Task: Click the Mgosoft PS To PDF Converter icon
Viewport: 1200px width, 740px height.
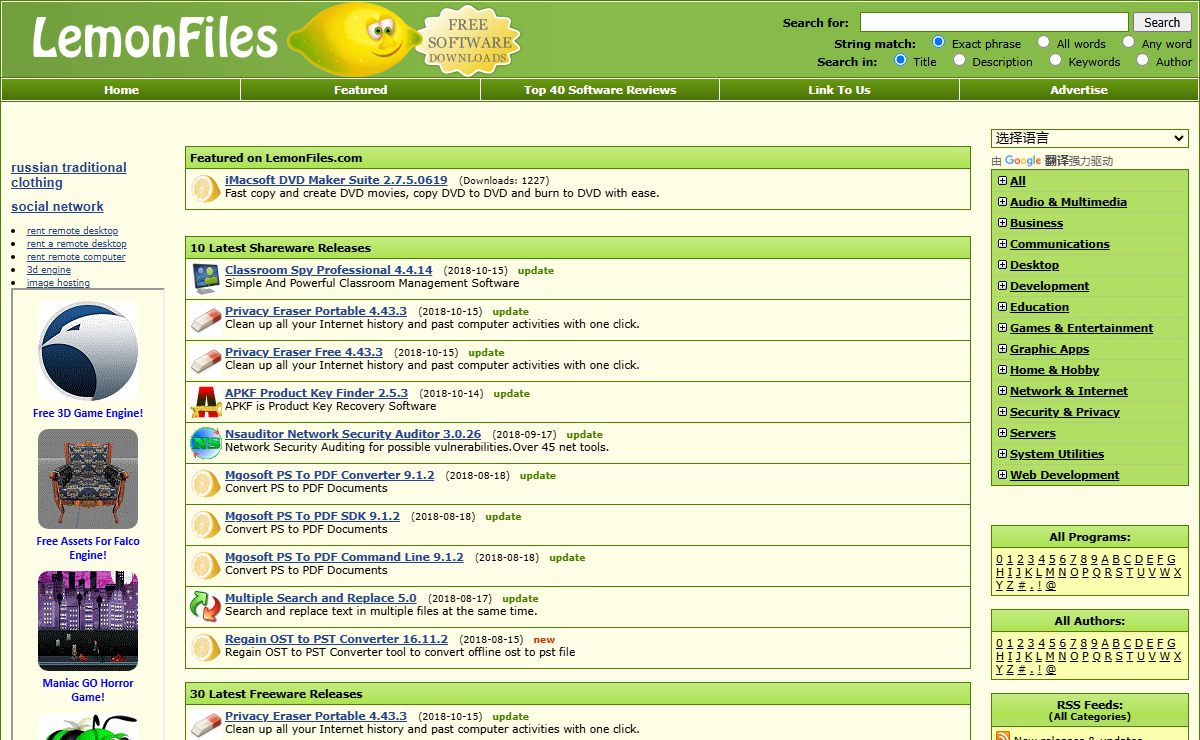Action: coord(206,483)
